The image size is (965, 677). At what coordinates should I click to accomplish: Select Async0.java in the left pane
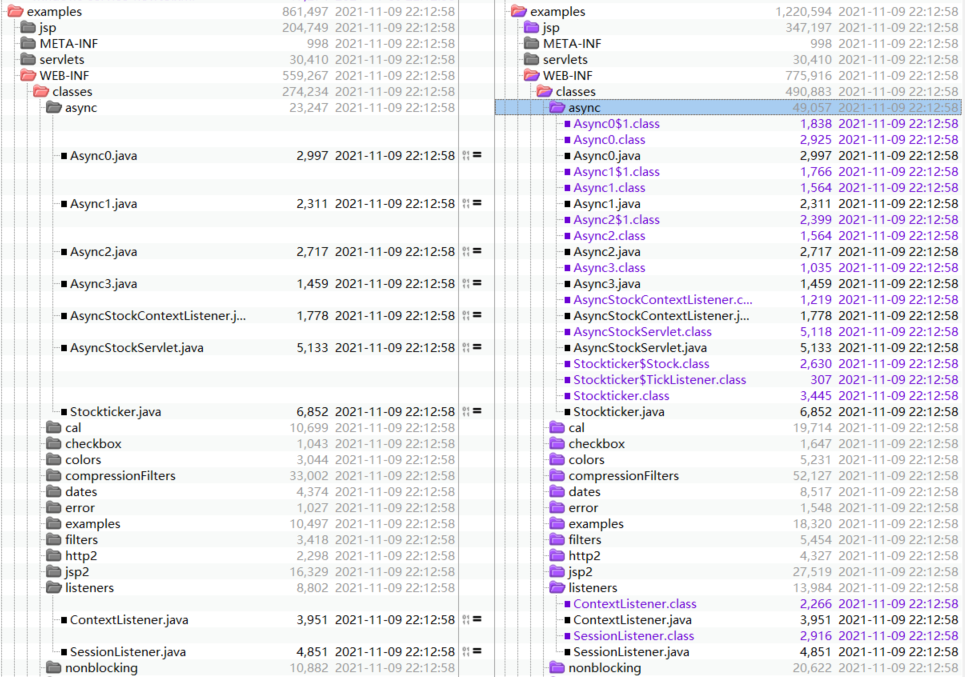pyautogui.click(x=103, y=156)
